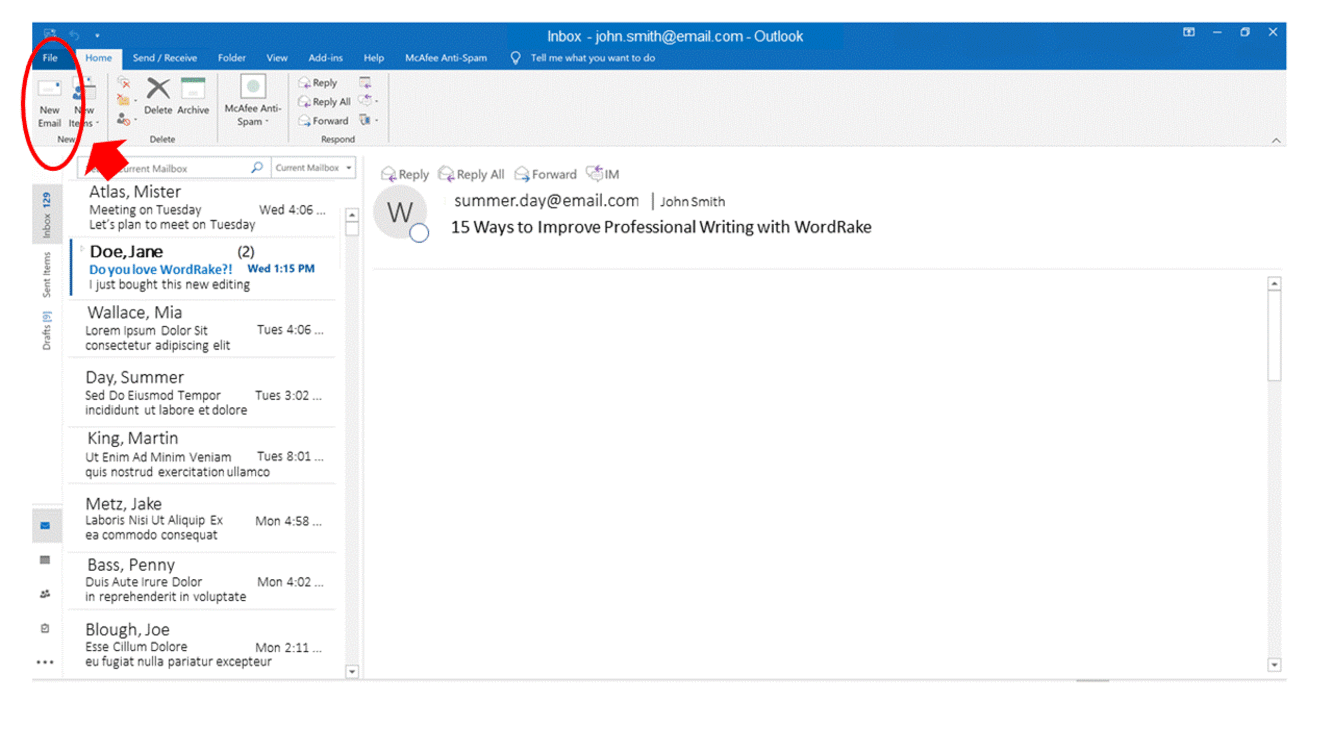This screenshot has height=750, width=1333.
Task: Switch to the Send / Receive tab
Action: [165, 58]
